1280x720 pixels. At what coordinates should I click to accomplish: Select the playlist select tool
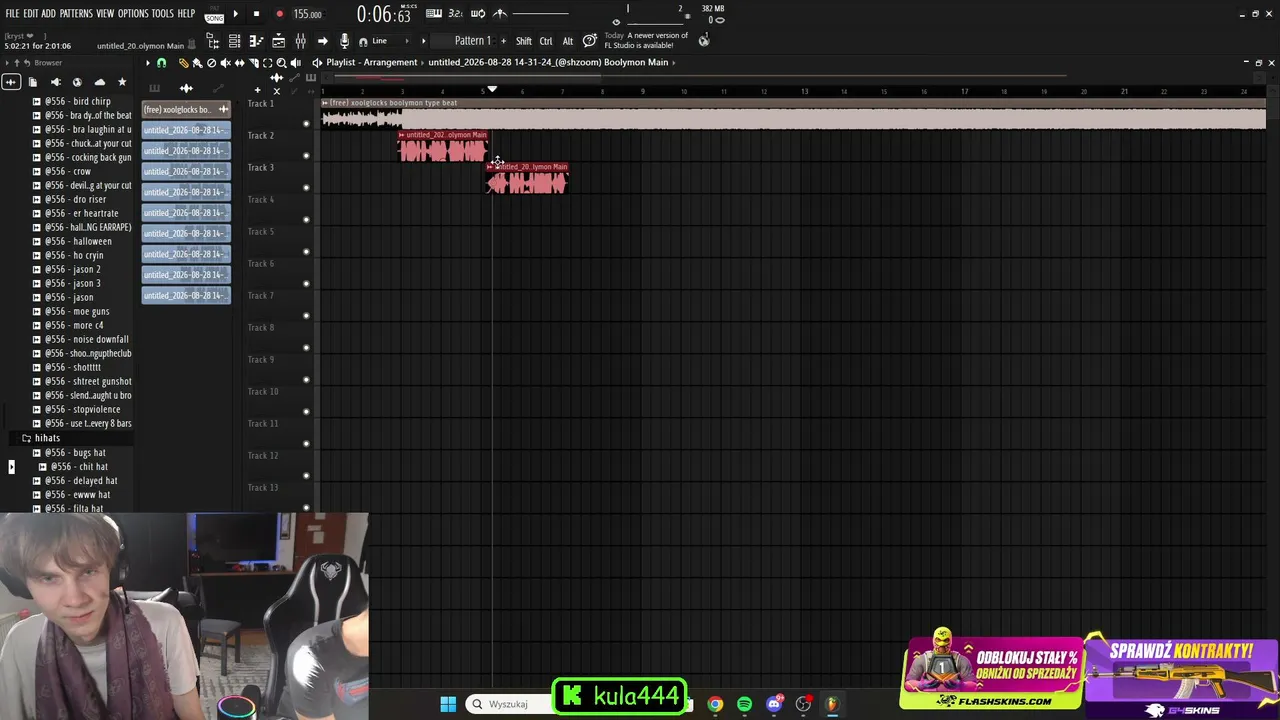point(267,63)
